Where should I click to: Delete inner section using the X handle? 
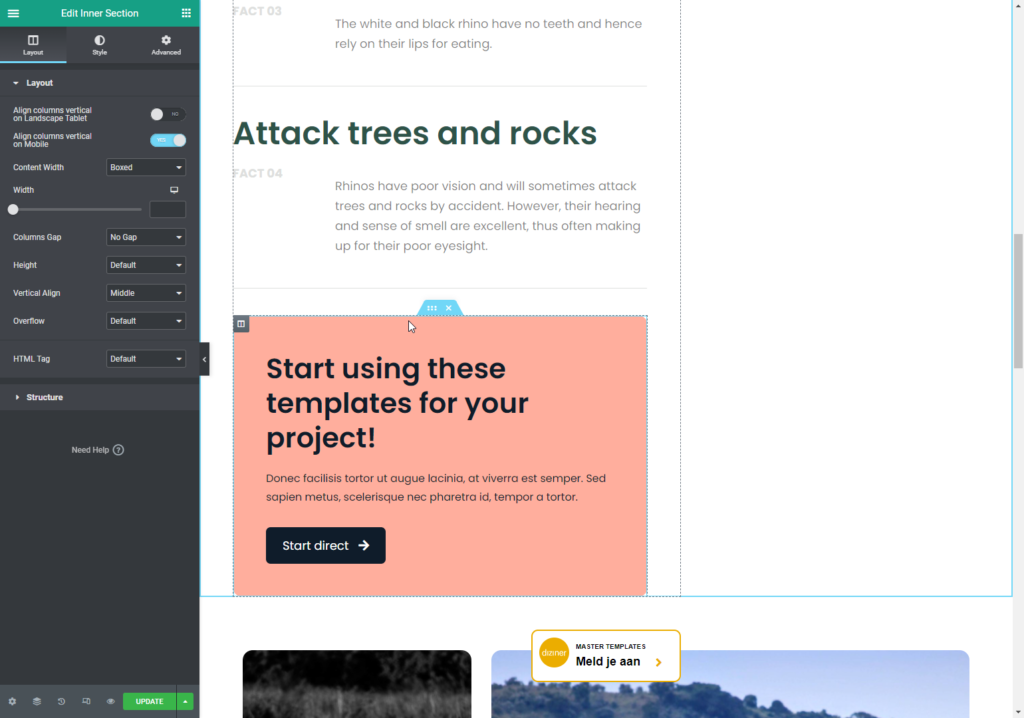coord(449,308)
